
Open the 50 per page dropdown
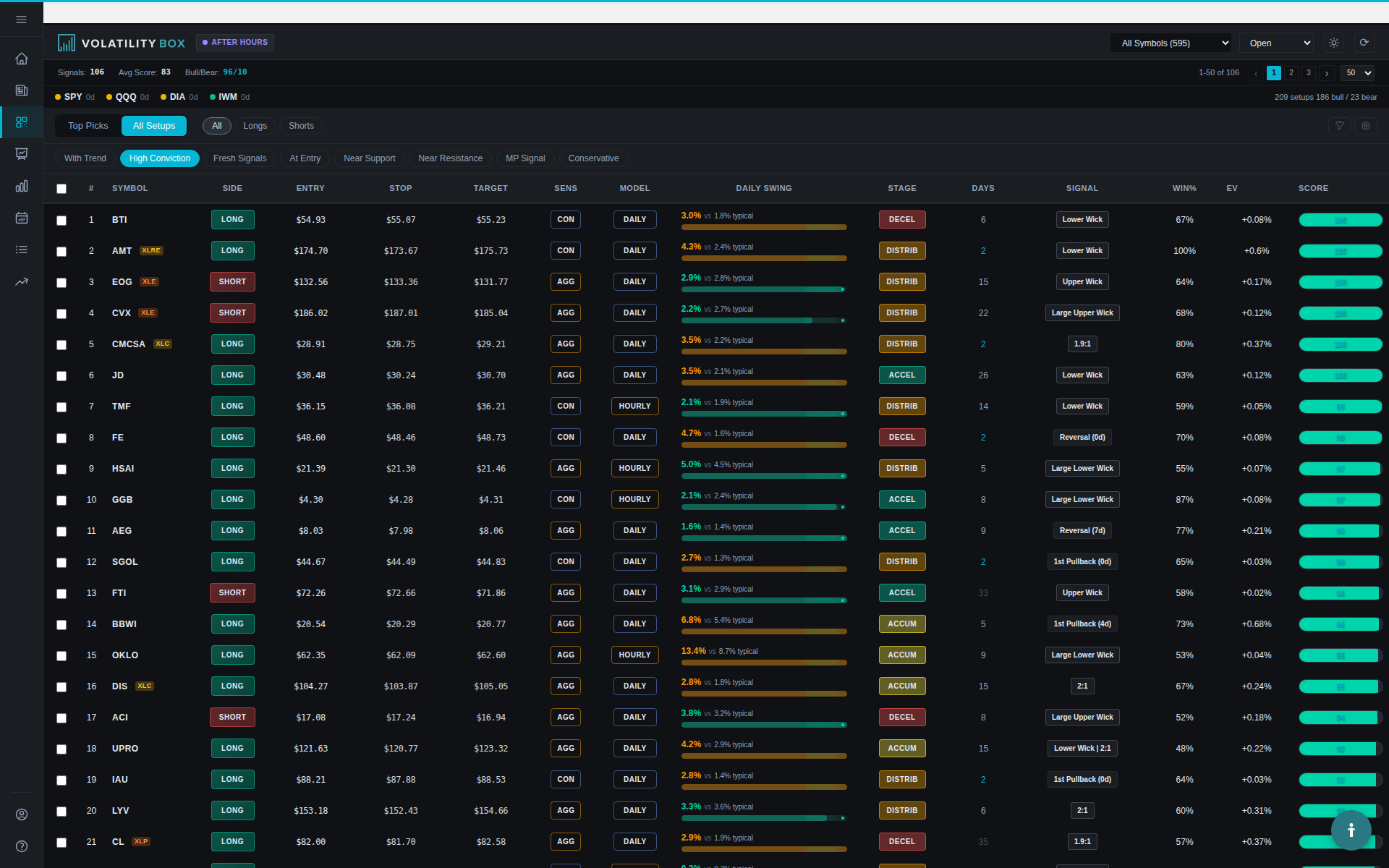point(1357,73)
